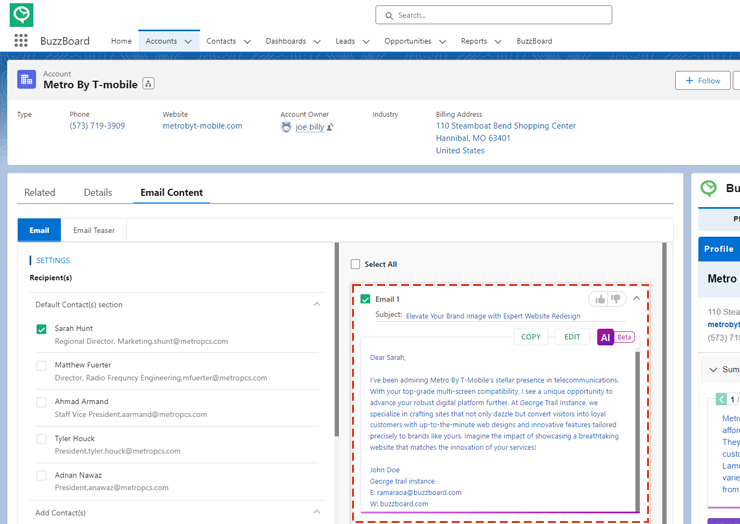Switch to the Related tab
740x524 pixels.
click(x=40, y=193)
